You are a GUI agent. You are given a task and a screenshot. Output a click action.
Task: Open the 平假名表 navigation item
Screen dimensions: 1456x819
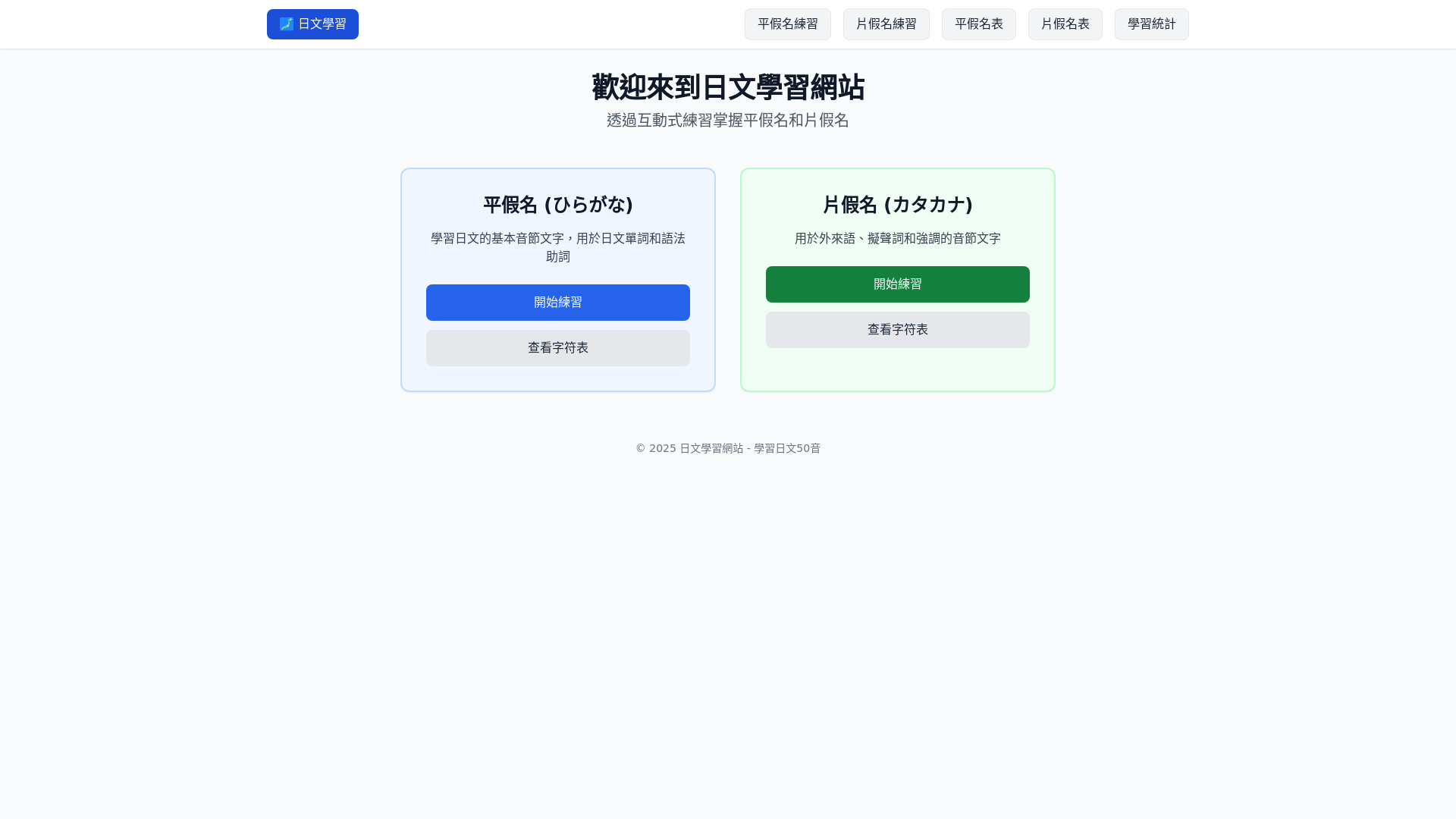coord(979,24)
